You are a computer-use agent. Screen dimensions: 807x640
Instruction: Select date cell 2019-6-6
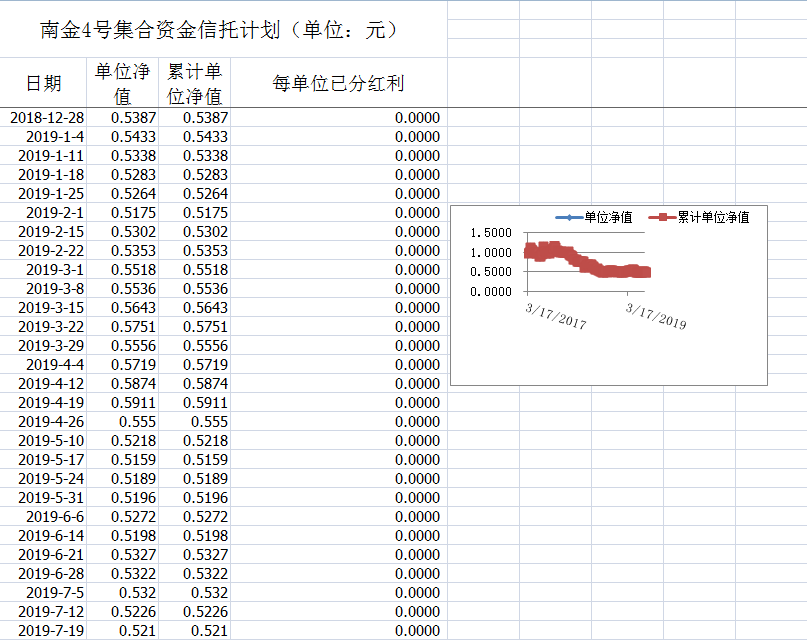click(43, 517)
